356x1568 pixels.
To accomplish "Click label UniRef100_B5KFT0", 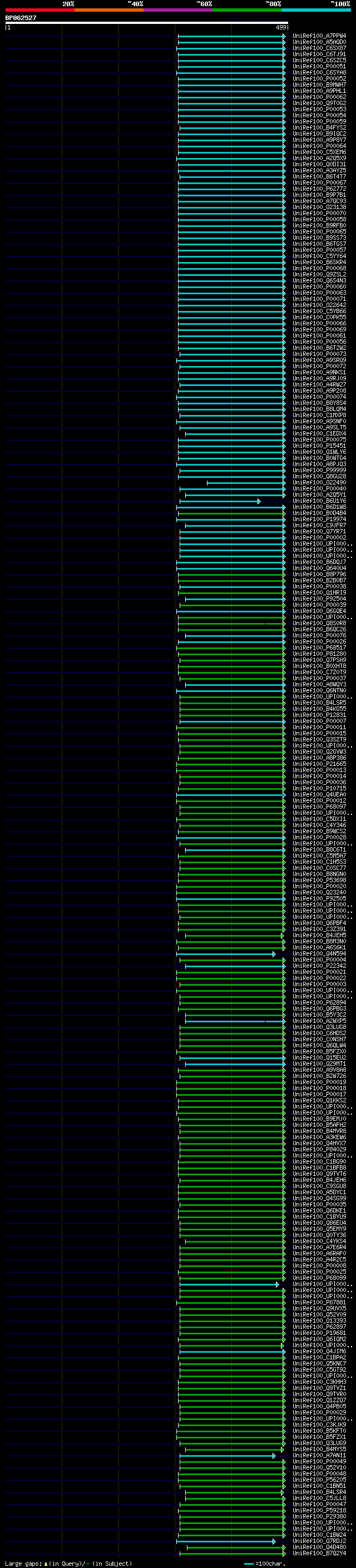I will (319, 1431).
